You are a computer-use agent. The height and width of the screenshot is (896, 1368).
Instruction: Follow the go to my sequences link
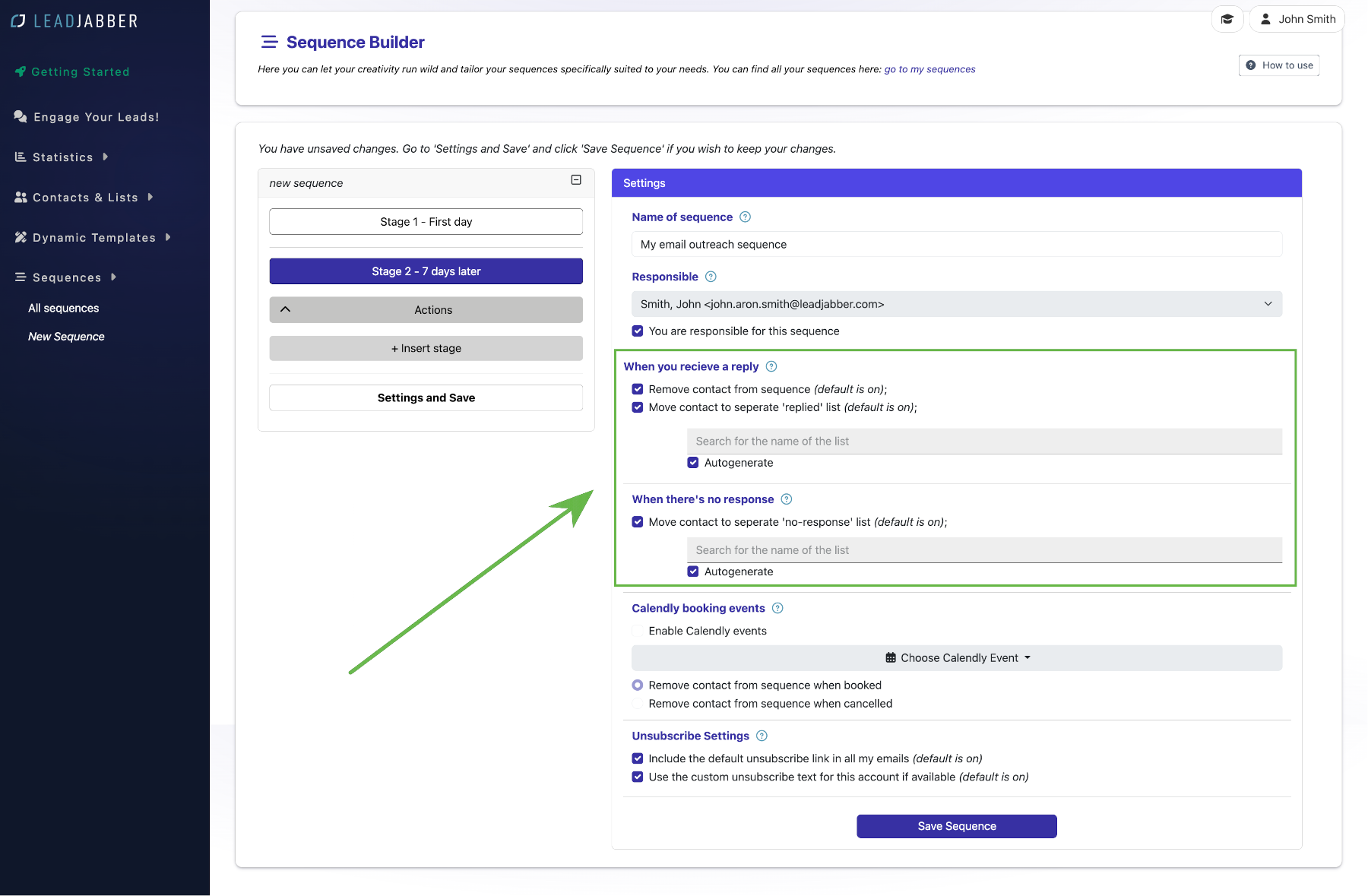tap(929, 69)
